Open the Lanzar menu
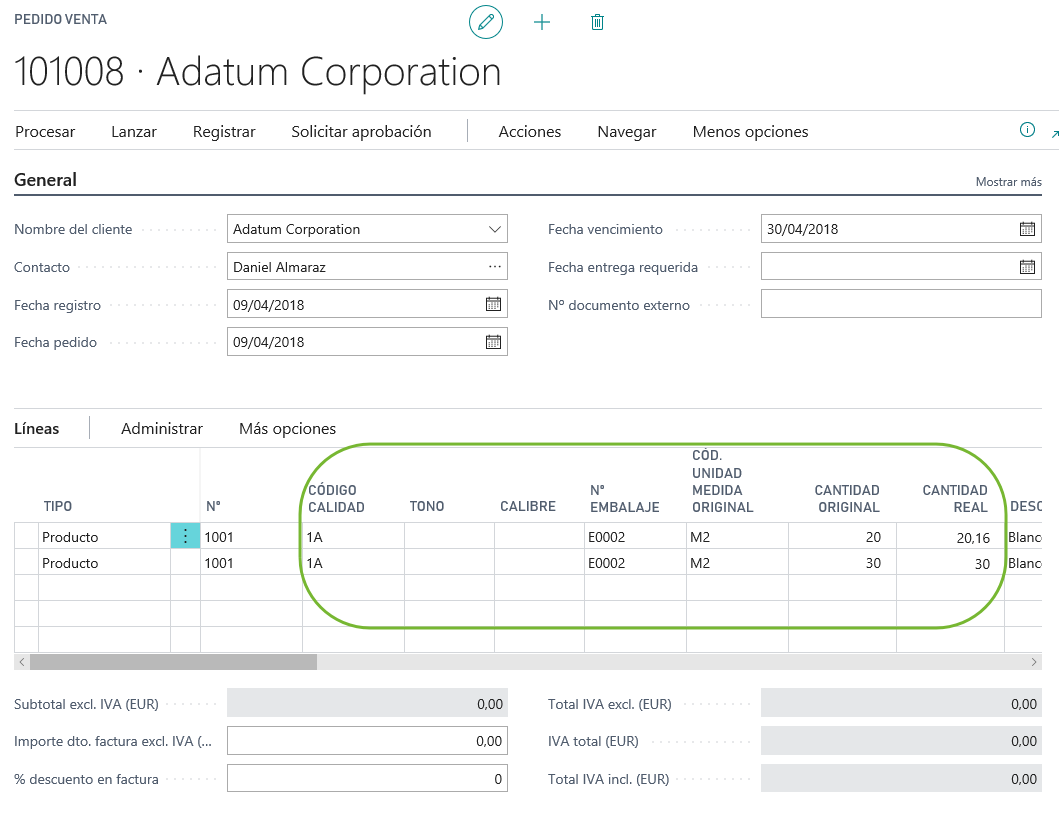This screenshot has width=1059, height=820. coord(134,132)
